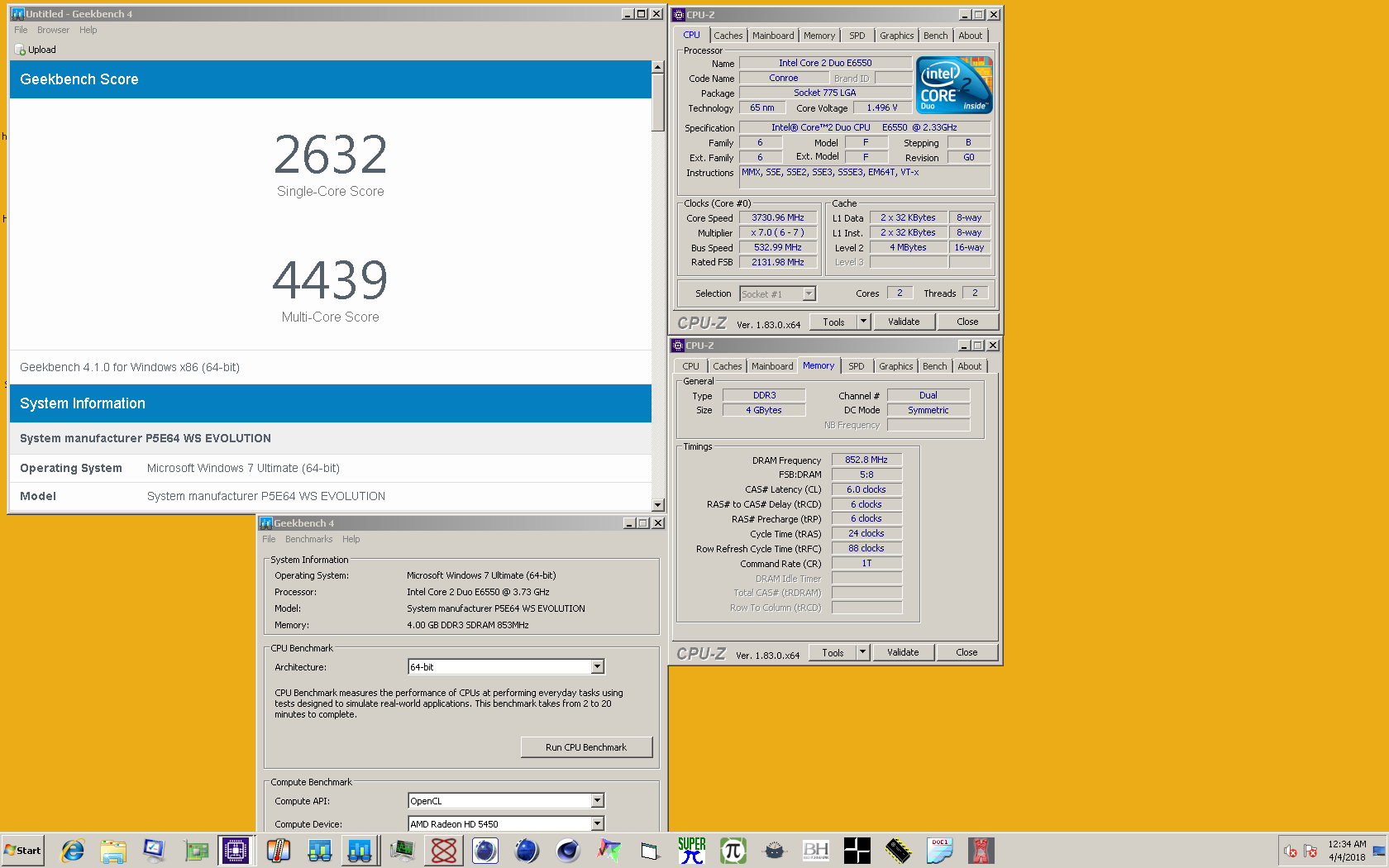Open the thermometer temperature monitor taskbar icon

coord(279,850)
